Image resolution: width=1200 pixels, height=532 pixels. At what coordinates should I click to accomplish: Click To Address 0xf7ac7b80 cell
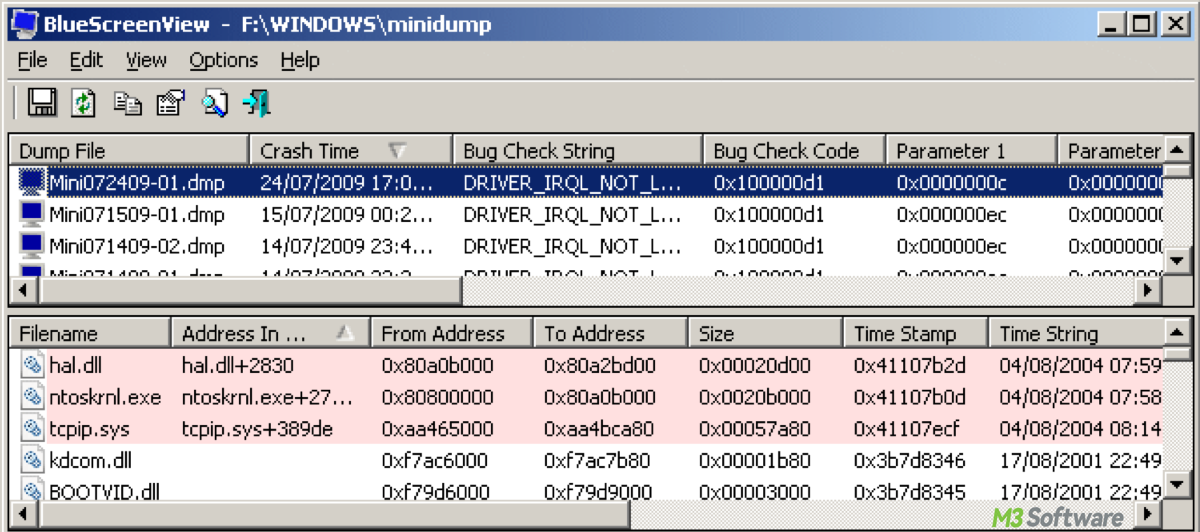(x=600, y=461)
